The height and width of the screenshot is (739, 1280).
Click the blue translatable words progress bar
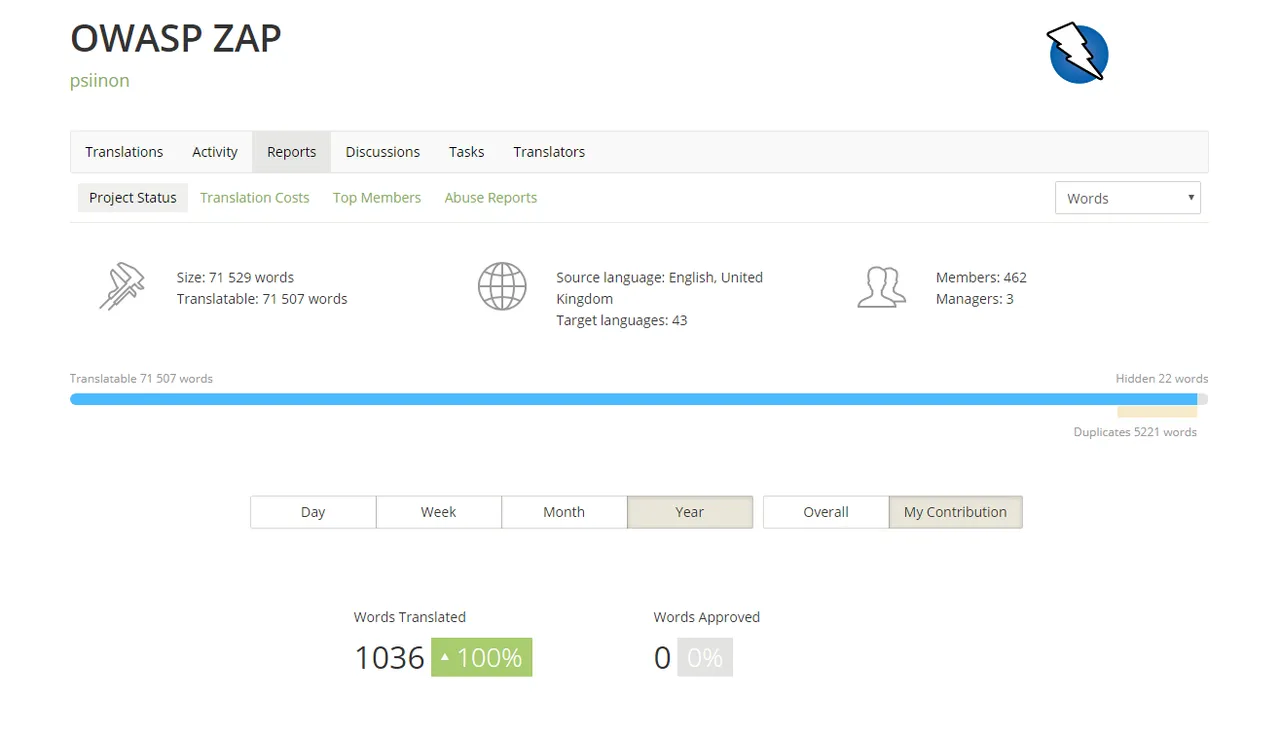pyautogui.click(x=633, y=399)
